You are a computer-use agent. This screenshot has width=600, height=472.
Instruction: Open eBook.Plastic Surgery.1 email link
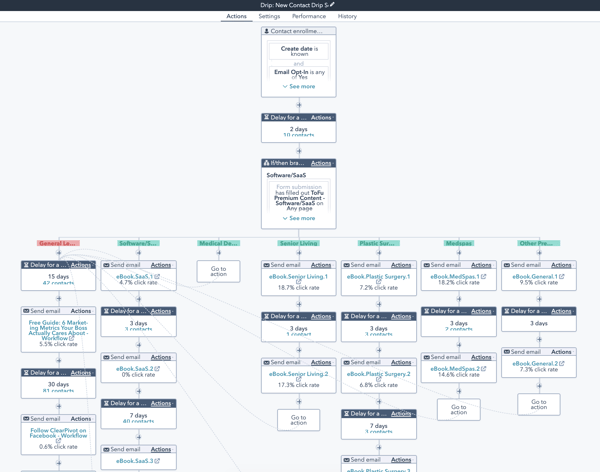click(378, 279)
